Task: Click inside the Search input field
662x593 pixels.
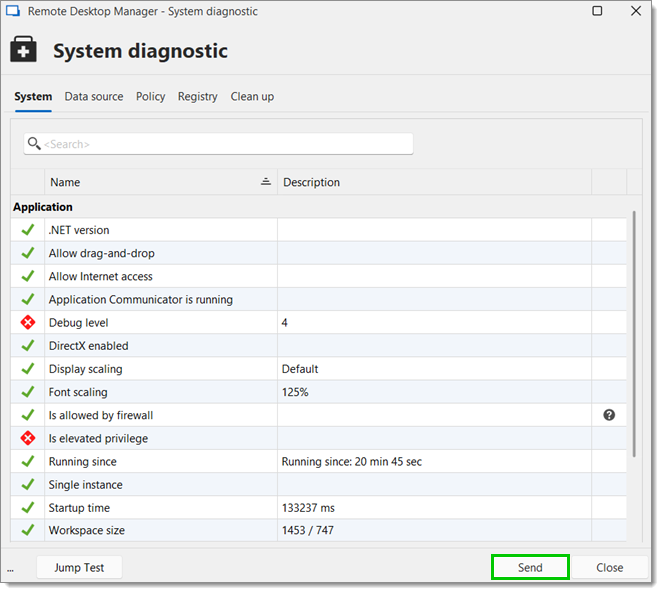Action: point(218,144)
